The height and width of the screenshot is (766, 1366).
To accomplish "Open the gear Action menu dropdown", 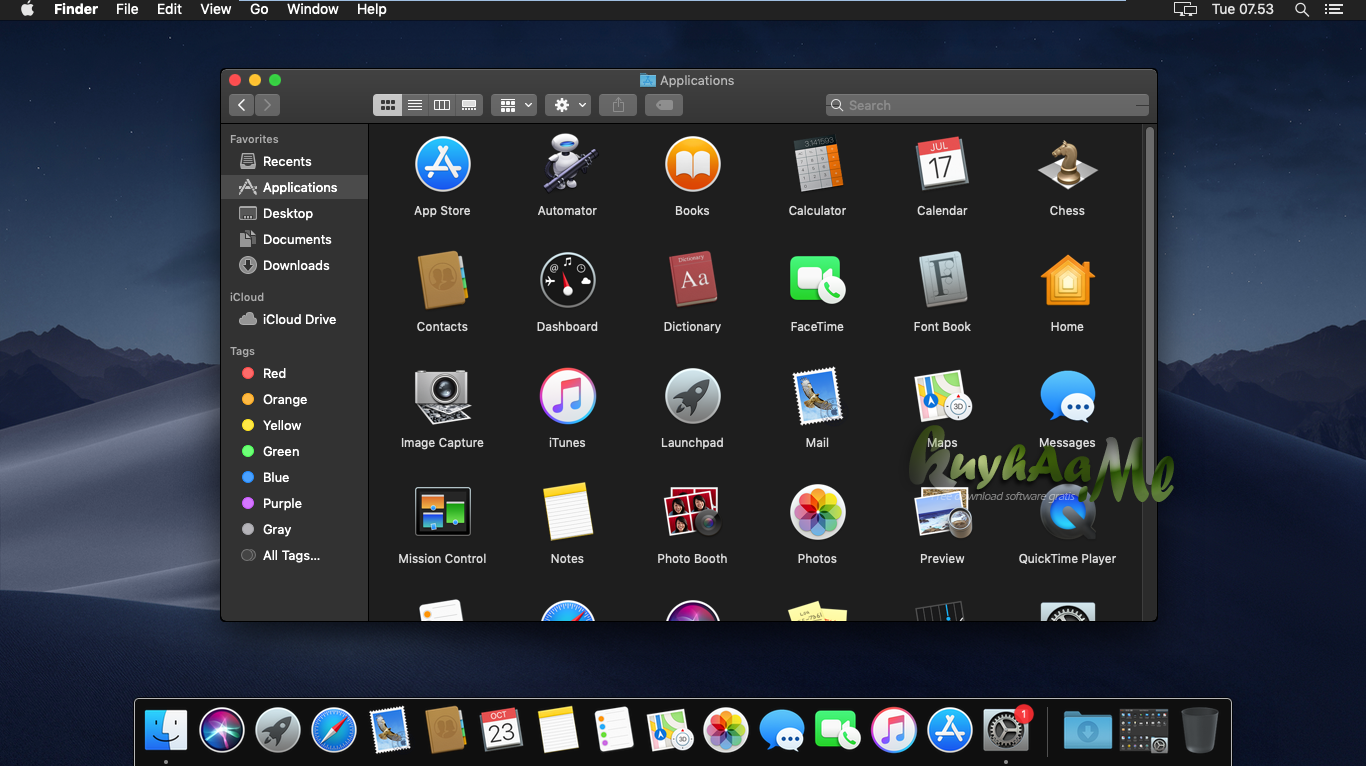I will (x=568, y=105).
